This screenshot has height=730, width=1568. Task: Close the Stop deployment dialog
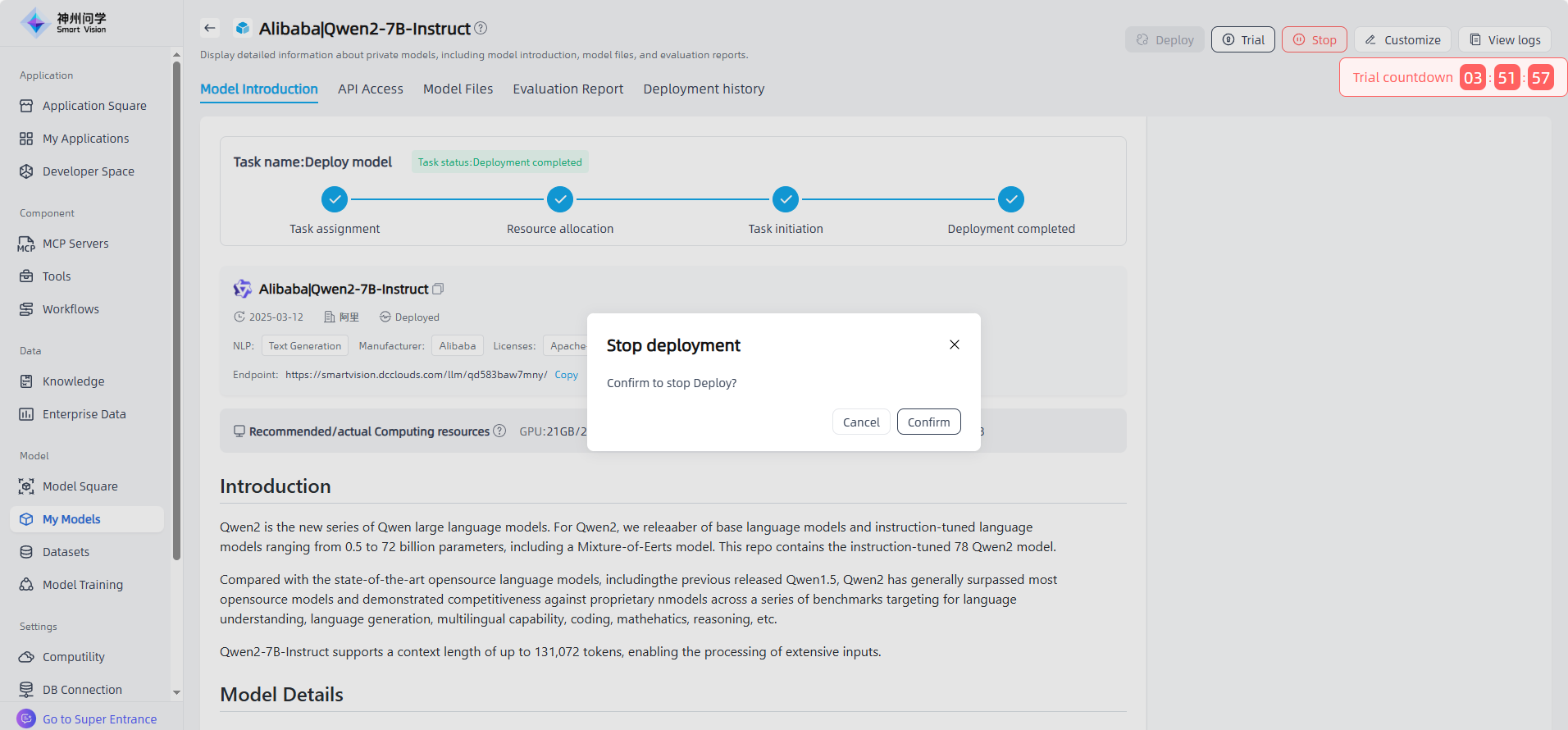pyautogui.click(x=955, y=344)
